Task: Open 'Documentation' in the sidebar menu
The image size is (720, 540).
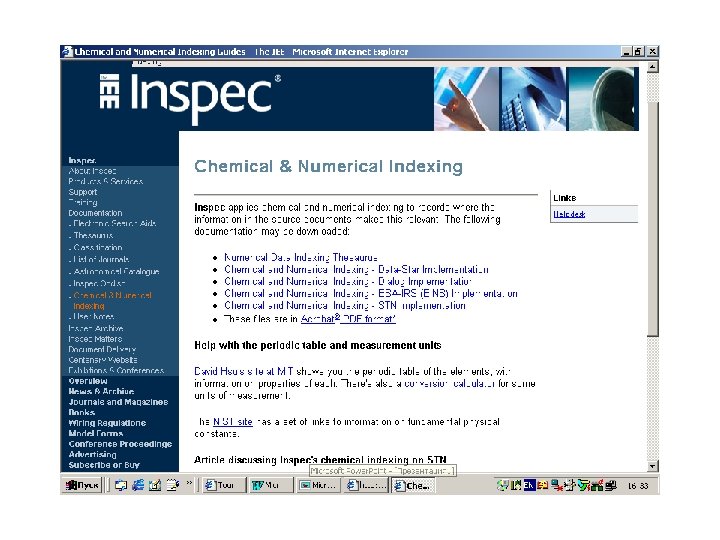Action: [95, 213]
